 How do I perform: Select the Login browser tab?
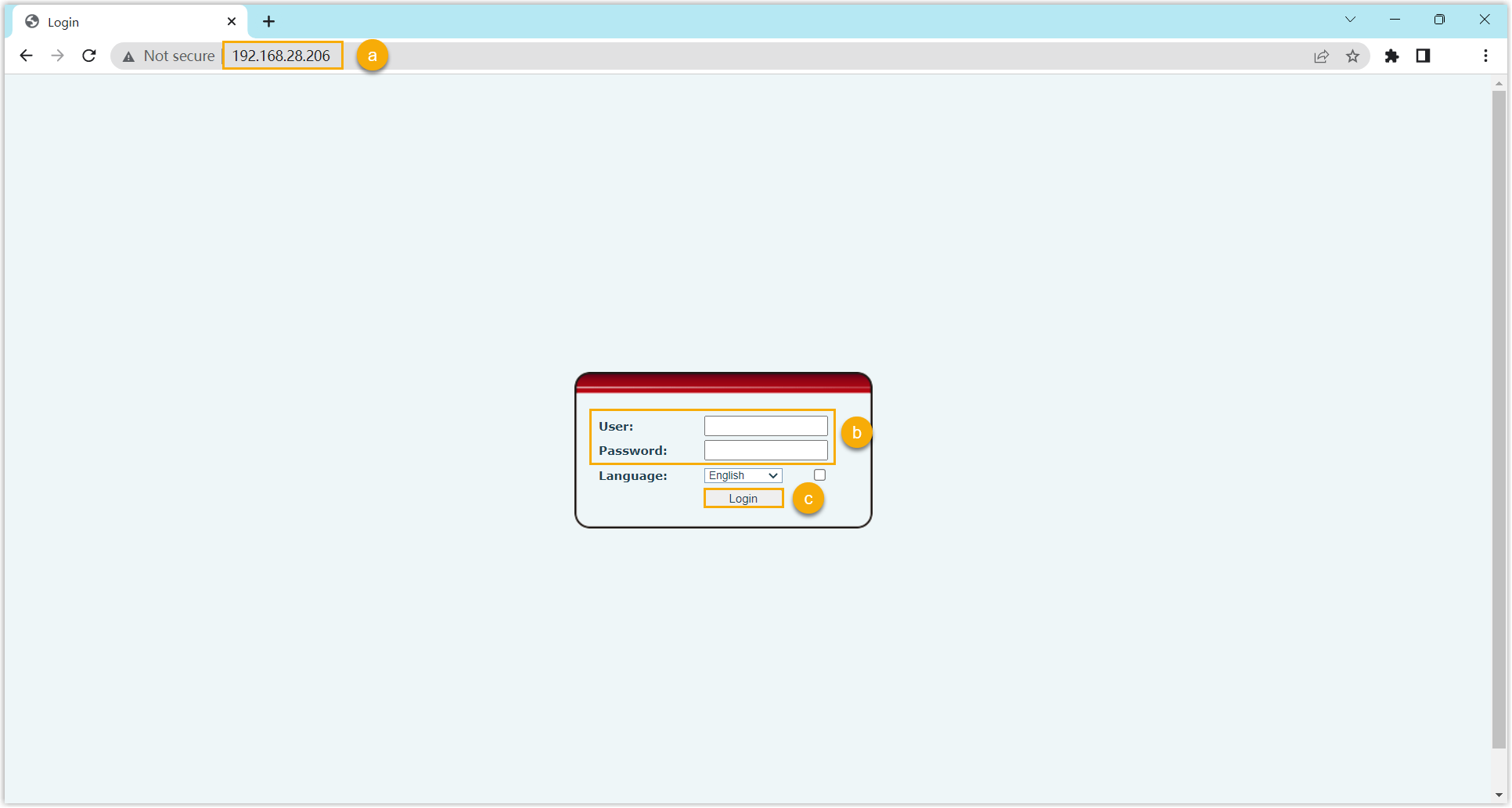tap(117, 21)
